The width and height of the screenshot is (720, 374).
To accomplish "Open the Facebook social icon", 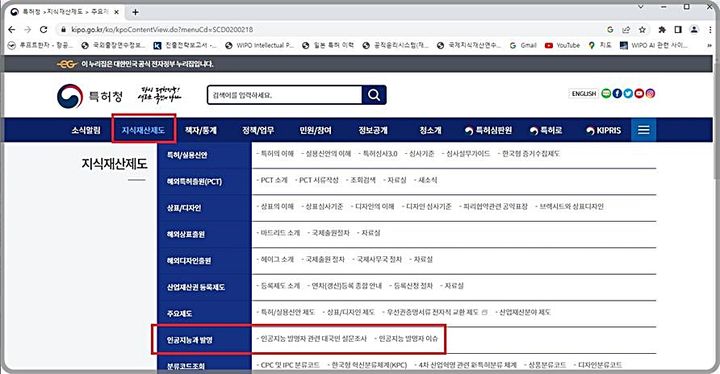I will tap(617, 93).
